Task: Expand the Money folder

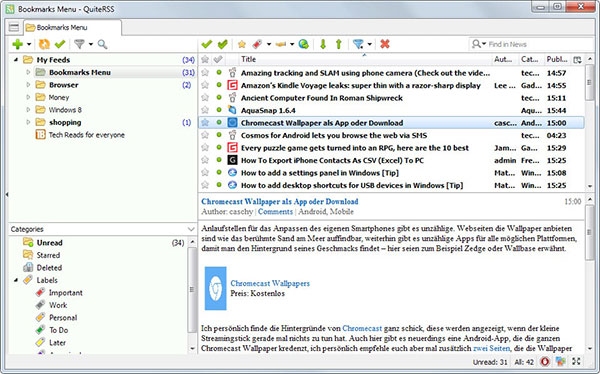Action: (28, 97)
